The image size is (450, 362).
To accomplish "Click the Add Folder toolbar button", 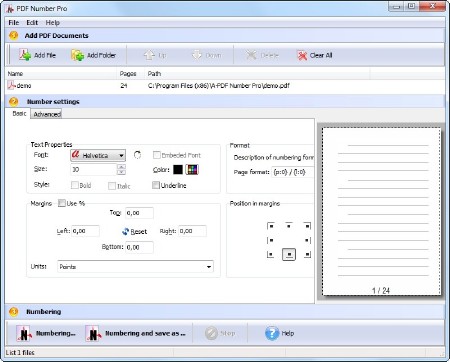I will pyautogui.click(x=93, y=55).
